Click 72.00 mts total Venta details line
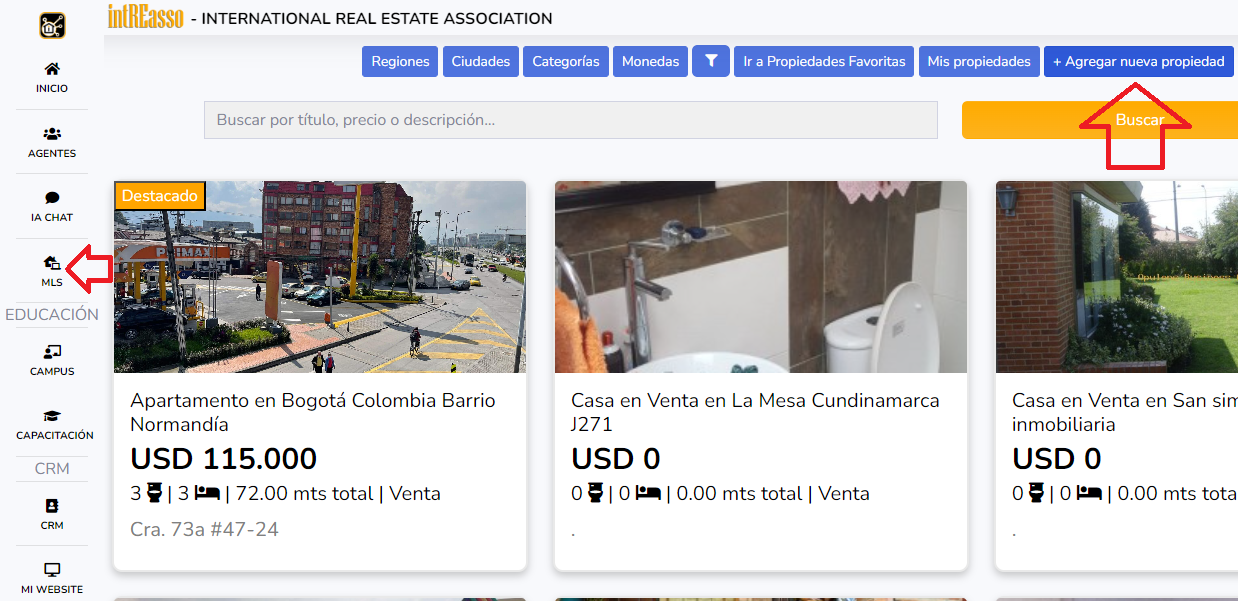 coord(285,493)
